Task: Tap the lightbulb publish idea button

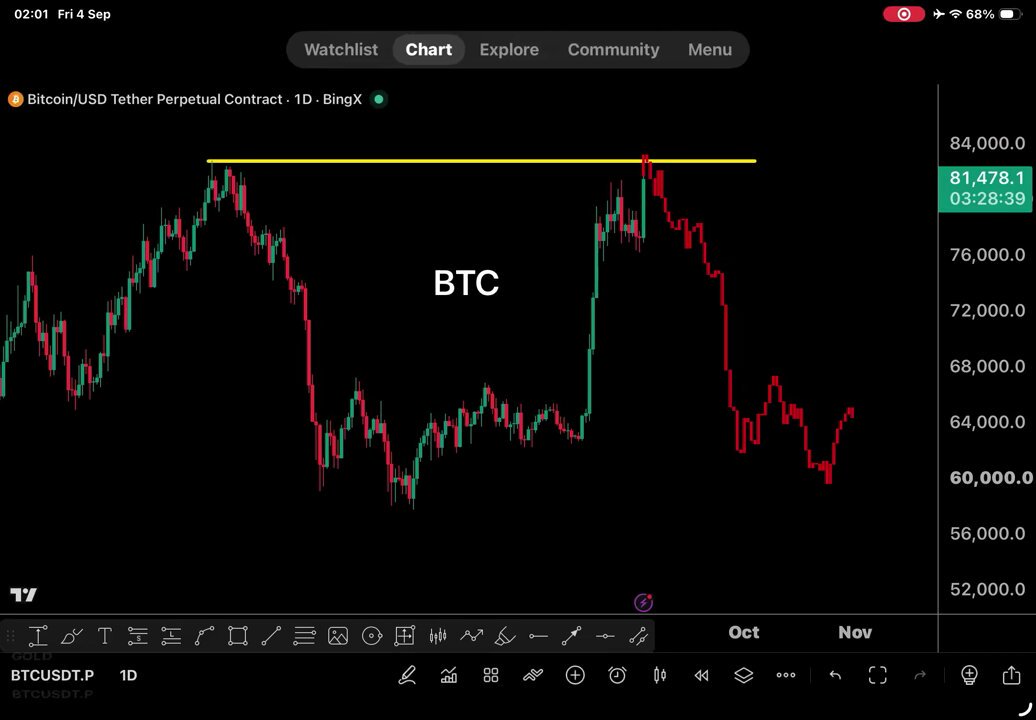Action: 969,674
